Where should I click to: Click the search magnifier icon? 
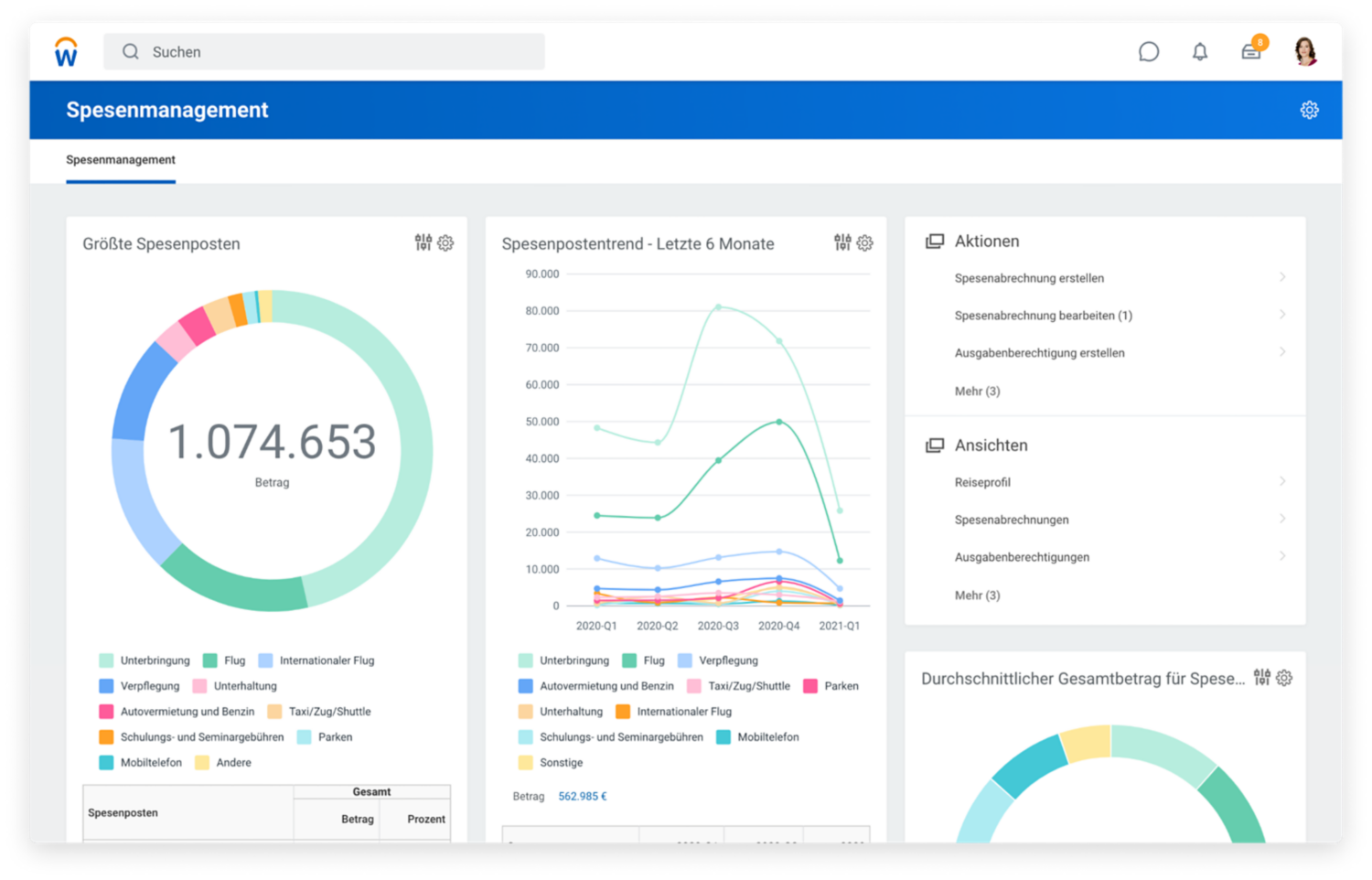point(131,52)
